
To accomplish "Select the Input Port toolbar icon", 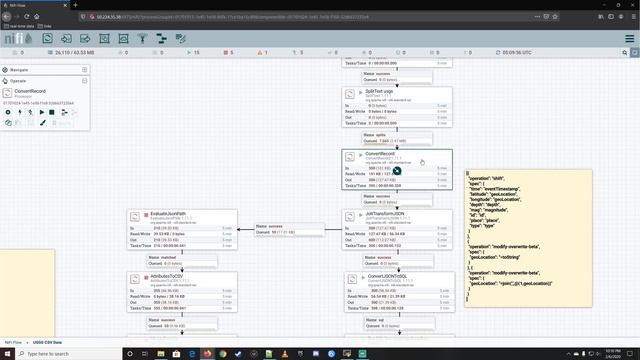I will (x=66, y=39).
